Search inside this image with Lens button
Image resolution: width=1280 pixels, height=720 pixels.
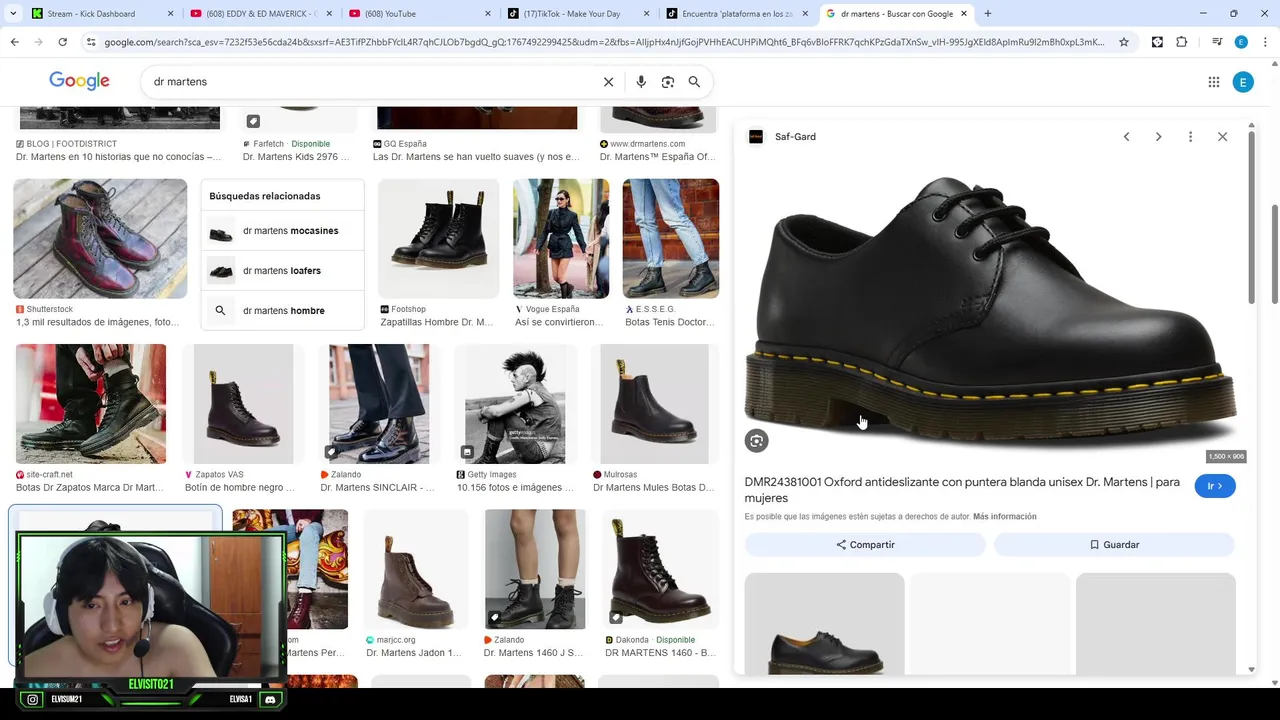756,441
